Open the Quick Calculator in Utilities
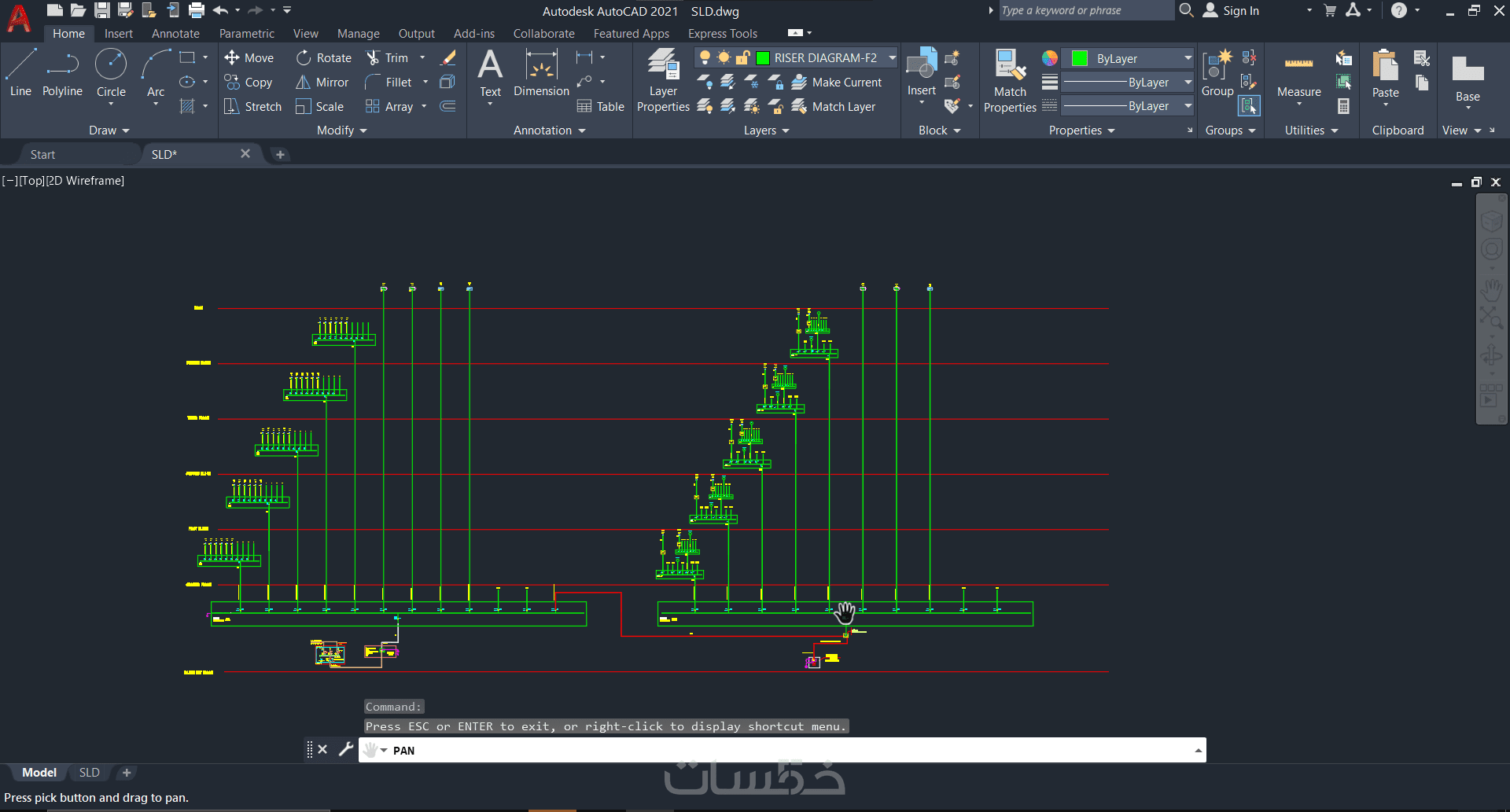Viewport: 1510px width, 812px height. [x=1343, y=106]
